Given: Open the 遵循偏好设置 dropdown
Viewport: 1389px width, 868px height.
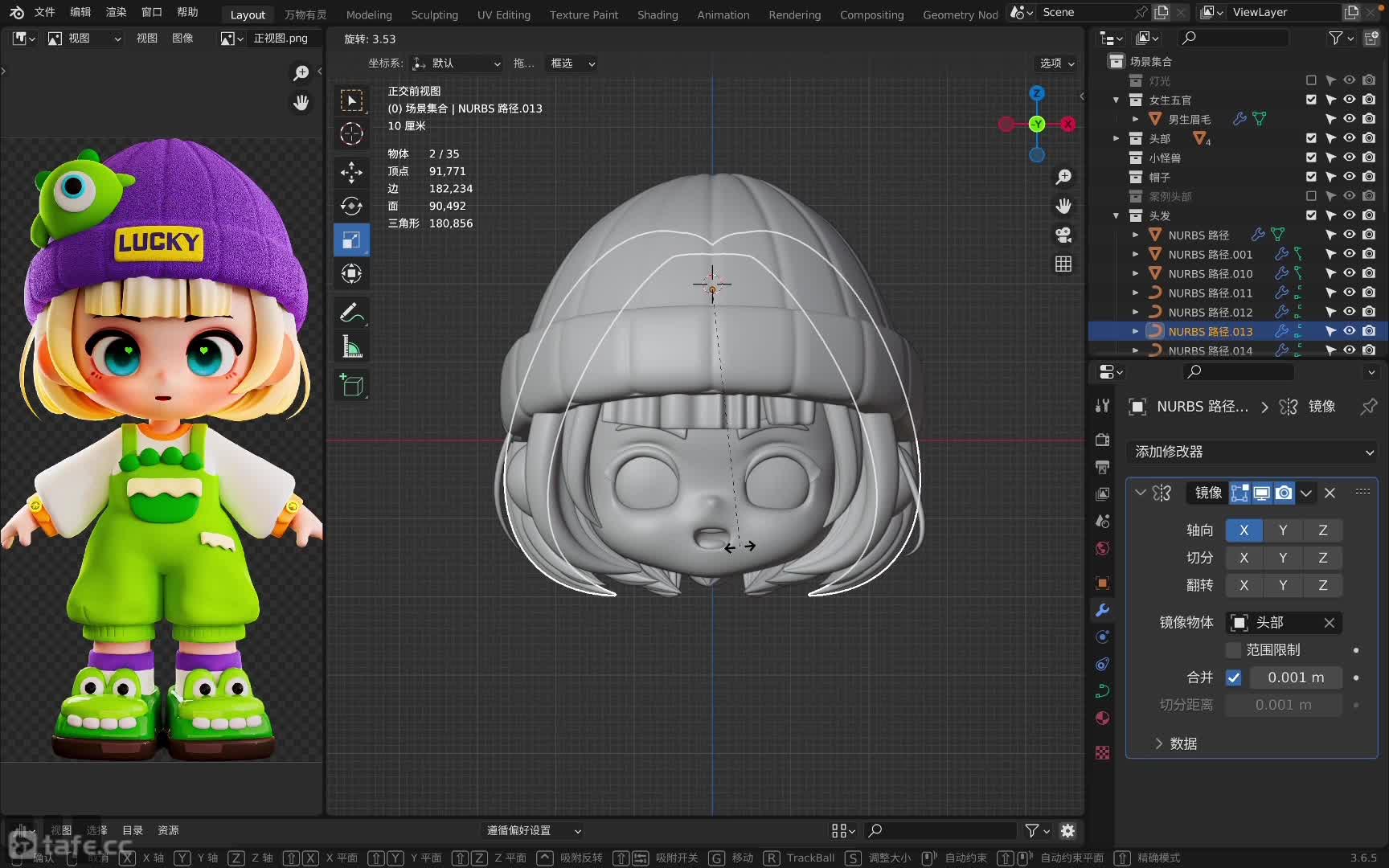Looking at the screenshot, I should [533, 830].
